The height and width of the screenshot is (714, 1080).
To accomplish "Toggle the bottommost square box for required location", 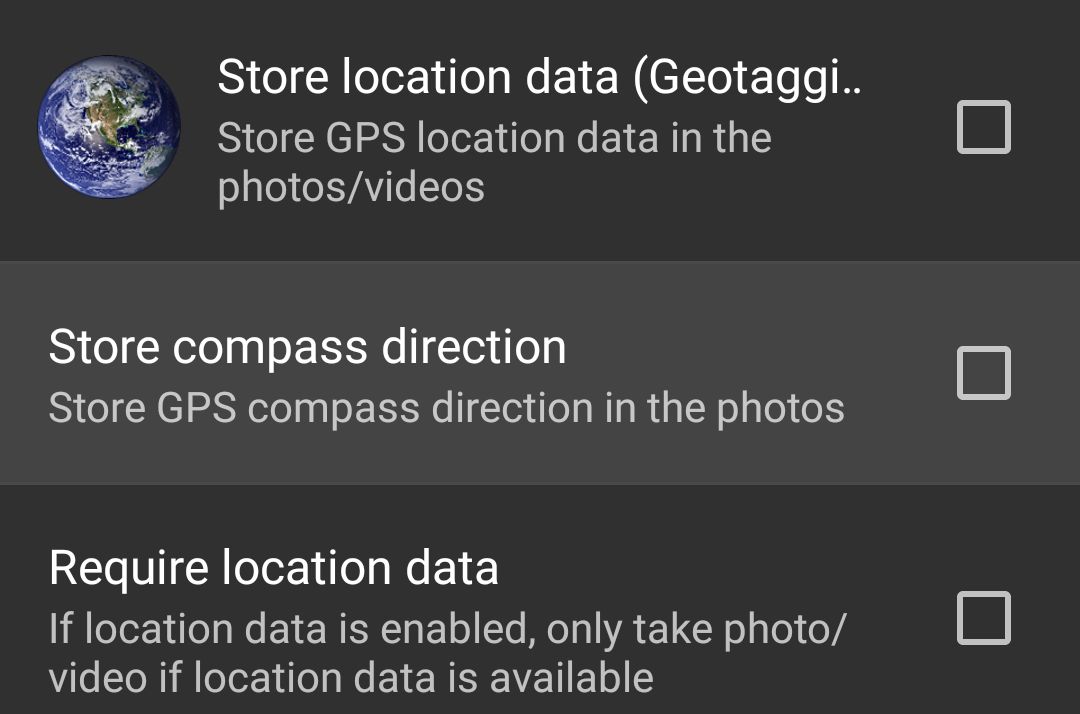I will [x=984, y=618].
